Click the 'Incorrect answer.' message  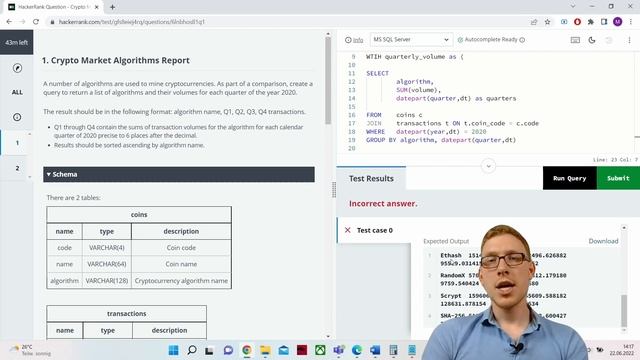coord(383,204)
